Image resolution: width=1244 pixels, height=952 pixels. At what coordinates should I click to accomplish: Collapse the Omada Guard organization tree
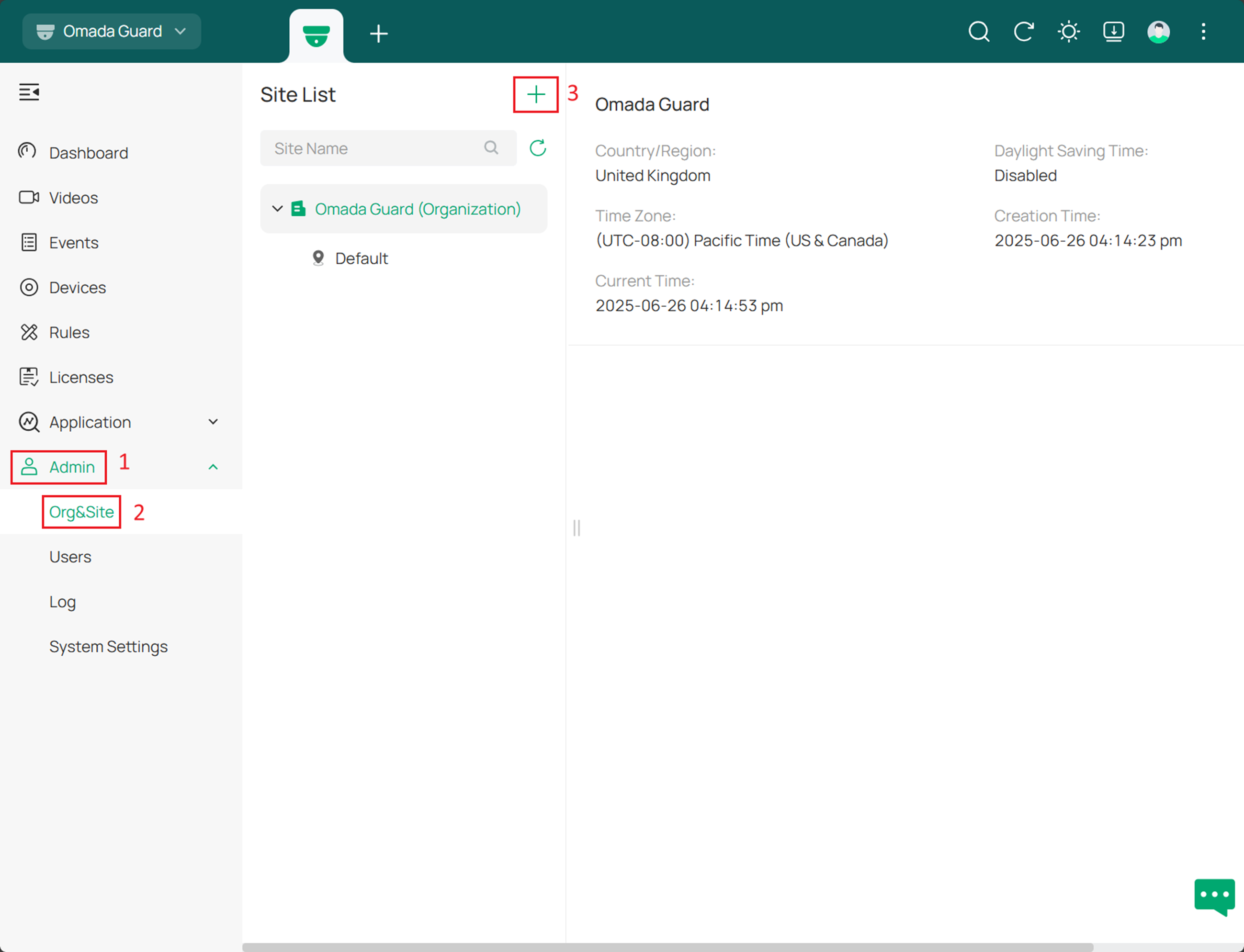(x=277, y=209)
